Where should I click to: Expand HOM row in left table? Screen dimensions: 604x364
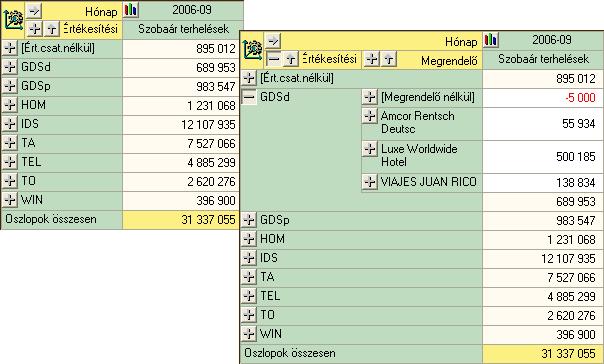(x=10, y=105)
